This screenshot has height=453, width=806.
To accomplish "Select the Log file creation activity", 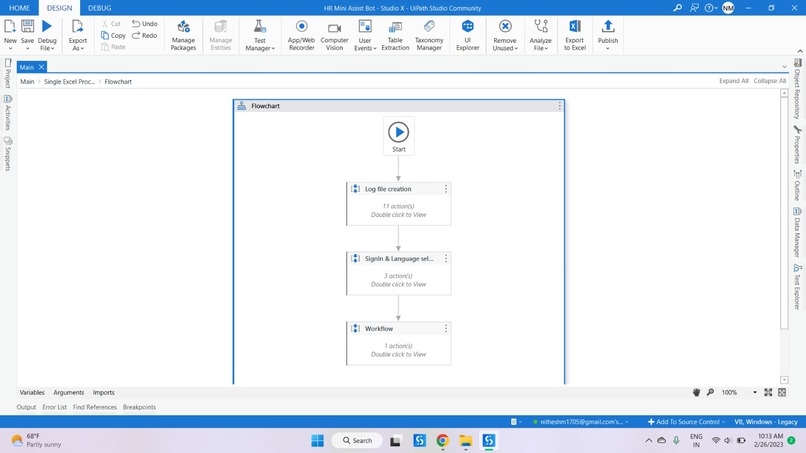I will point(399,204).
